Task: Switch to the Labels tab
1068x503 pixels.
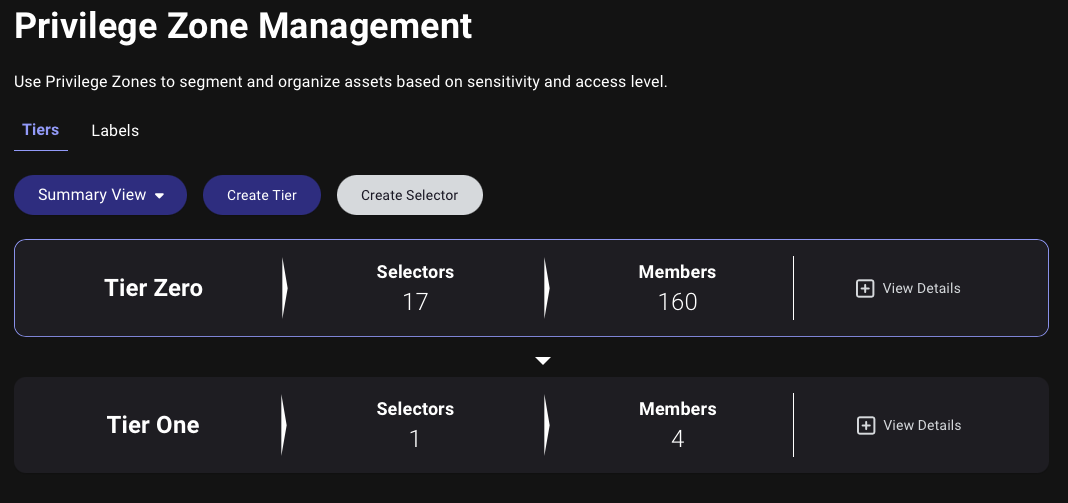Action: [x=115, y=130]
